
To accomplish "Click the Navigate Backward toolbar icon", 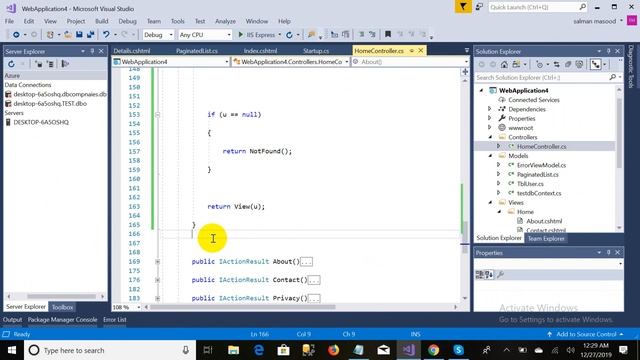I will tap(16, 35).
